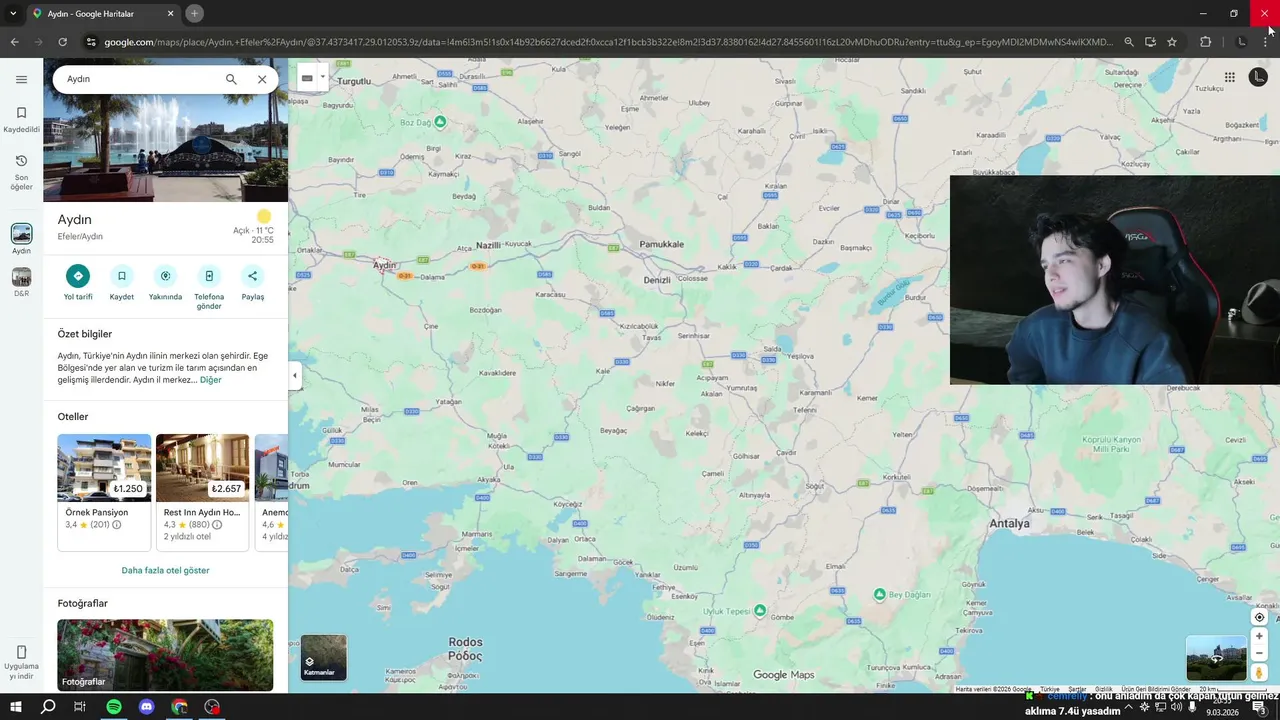Screen dimensions: 1280x720
Task: Collapse the side panel arrow
Action: coord(294,376)
